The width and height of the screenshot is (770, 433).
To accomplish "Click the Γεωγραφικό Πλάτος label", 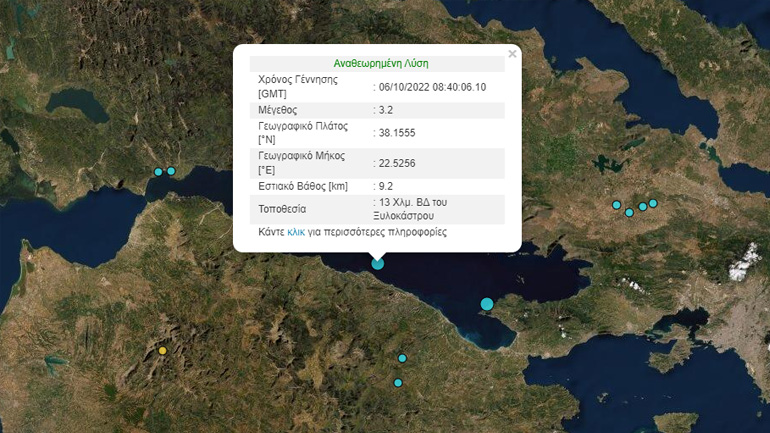I will 303,133.
